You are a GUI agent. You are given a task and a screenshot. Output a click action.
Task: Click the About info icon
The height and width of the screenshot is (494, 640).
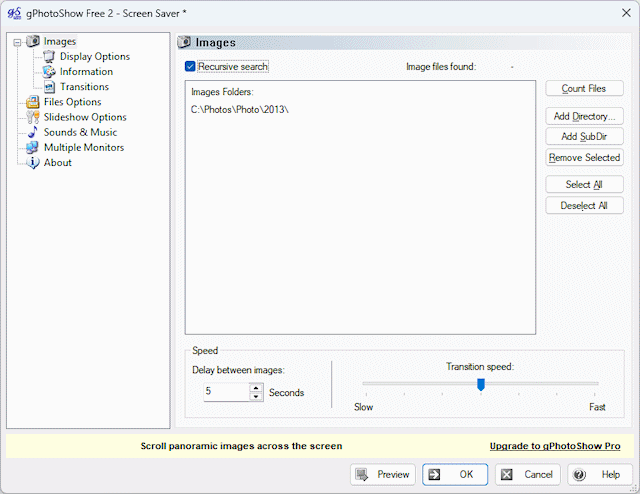point(33,162)
